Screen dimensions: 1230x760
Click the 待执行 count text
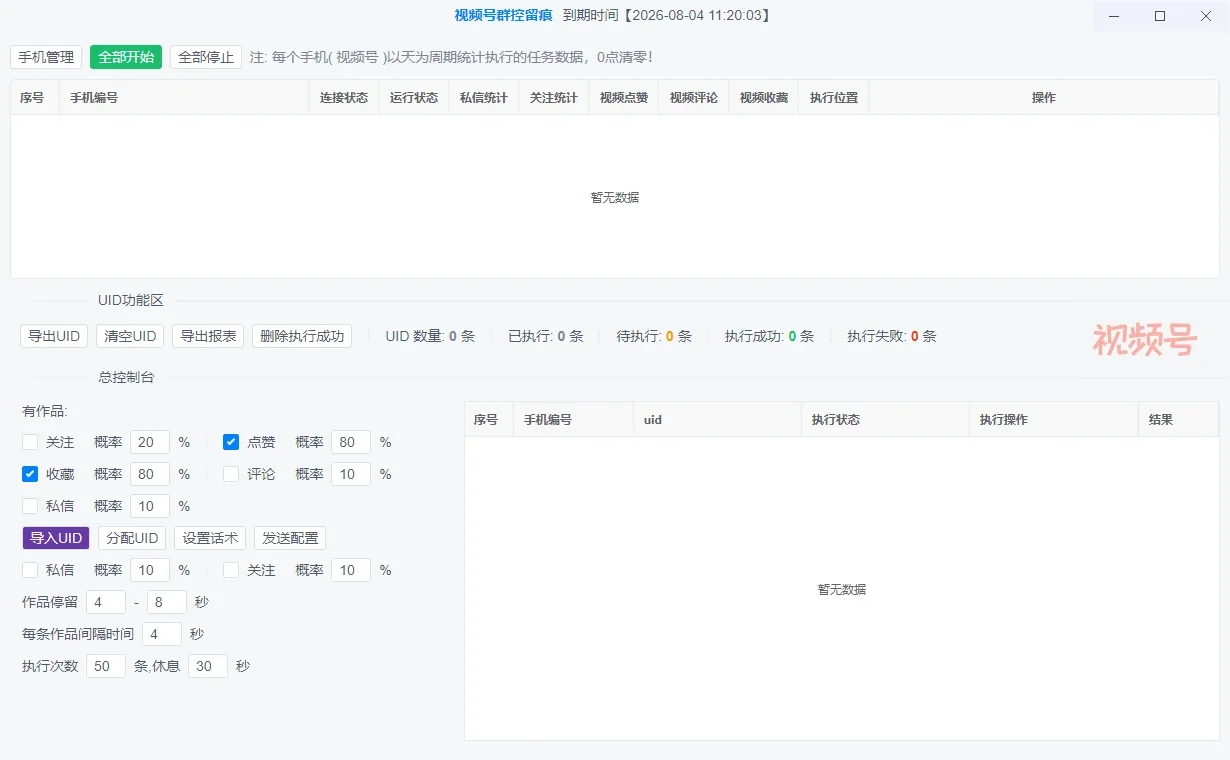(654, 336)
